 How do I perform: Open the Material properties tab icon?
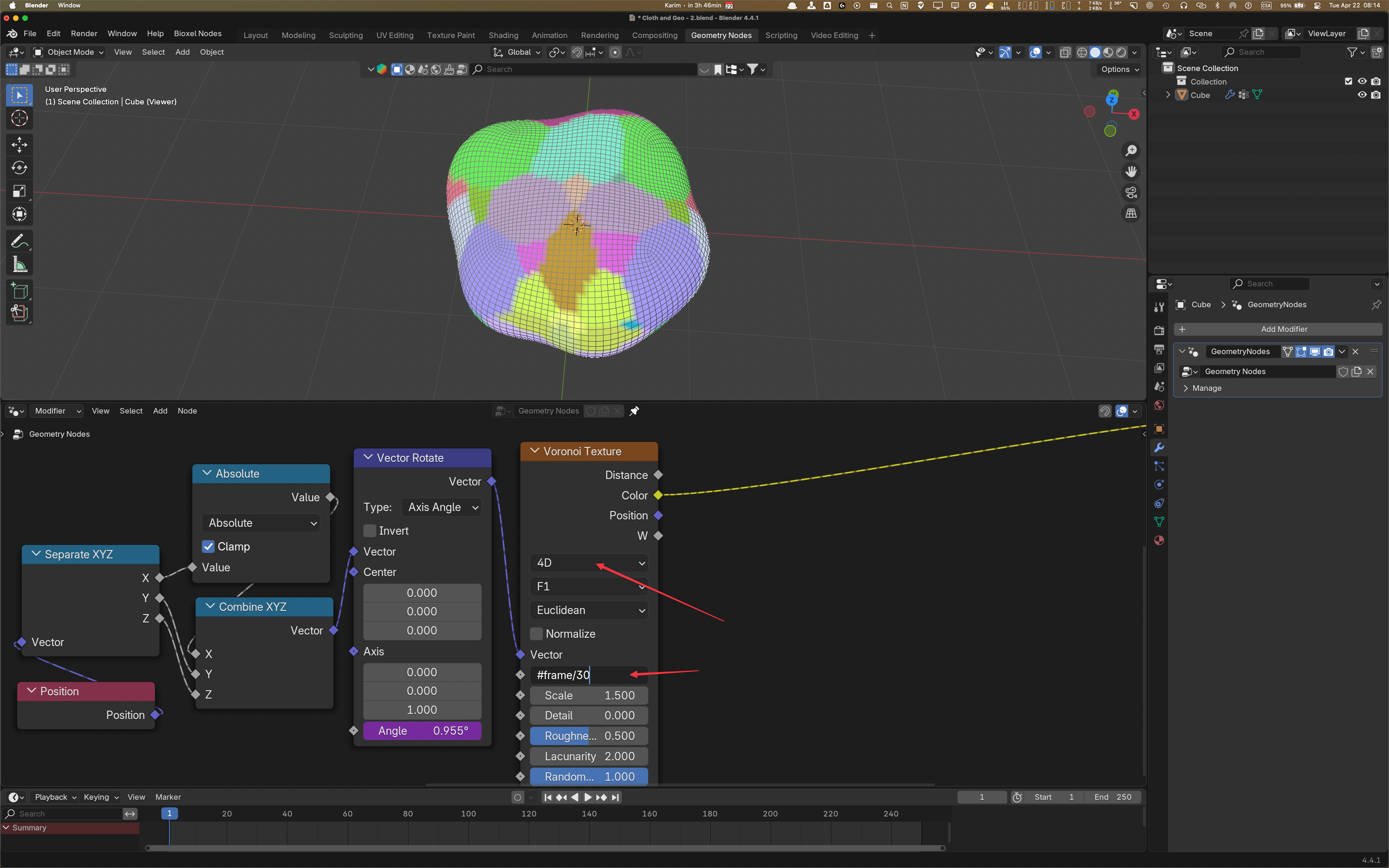click(1159, 540)
